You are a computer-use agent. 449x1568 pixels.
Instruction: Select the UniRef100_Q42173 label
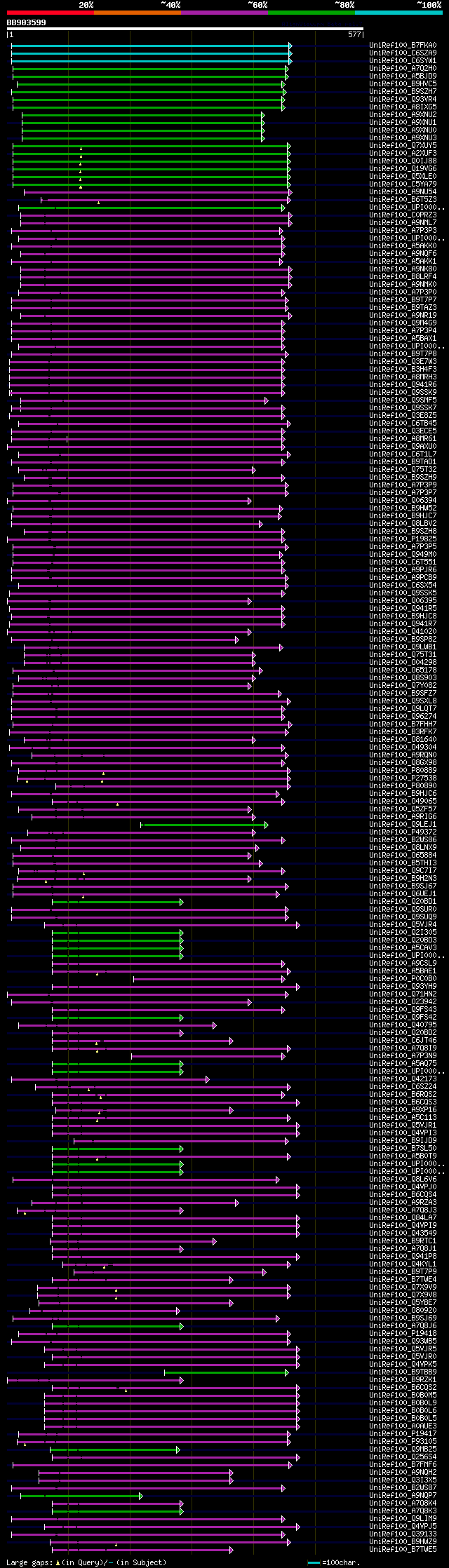(x=403, y=1079)
